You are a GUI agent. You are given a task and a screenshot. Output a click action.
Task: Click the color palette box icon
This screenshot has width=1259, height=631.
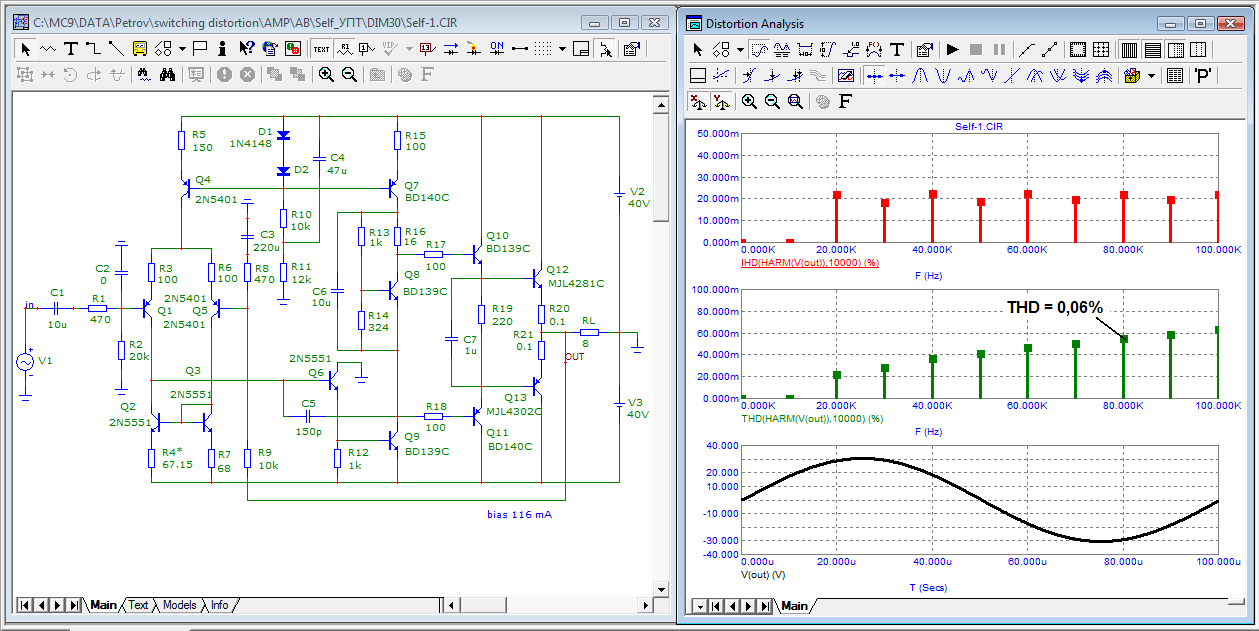click(x=1132, y=76)
